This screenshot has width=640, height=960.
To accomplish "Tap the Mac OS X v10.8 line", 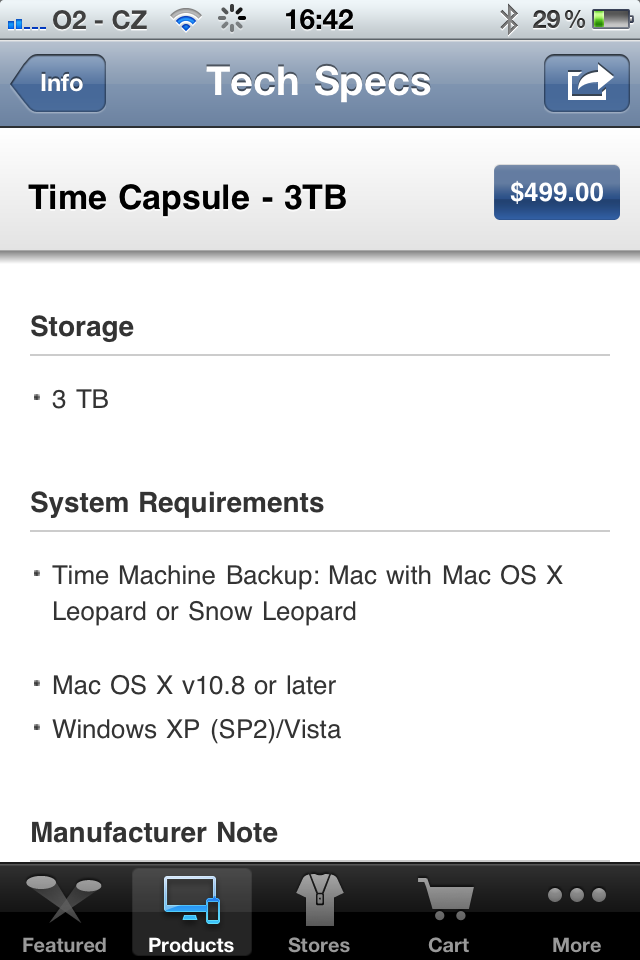I will tap(194, 685).
